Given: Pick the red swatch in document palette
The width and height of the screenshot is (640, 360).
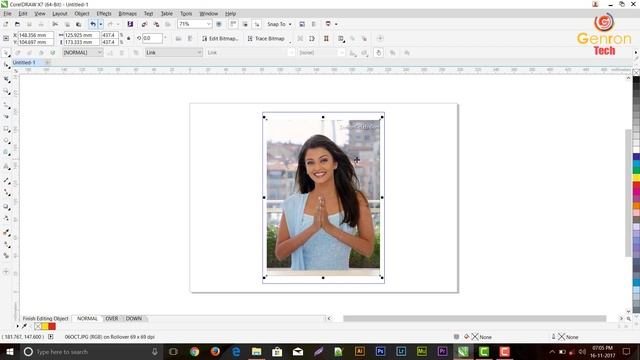Looking at the screenshot, I should pos(52,326).
